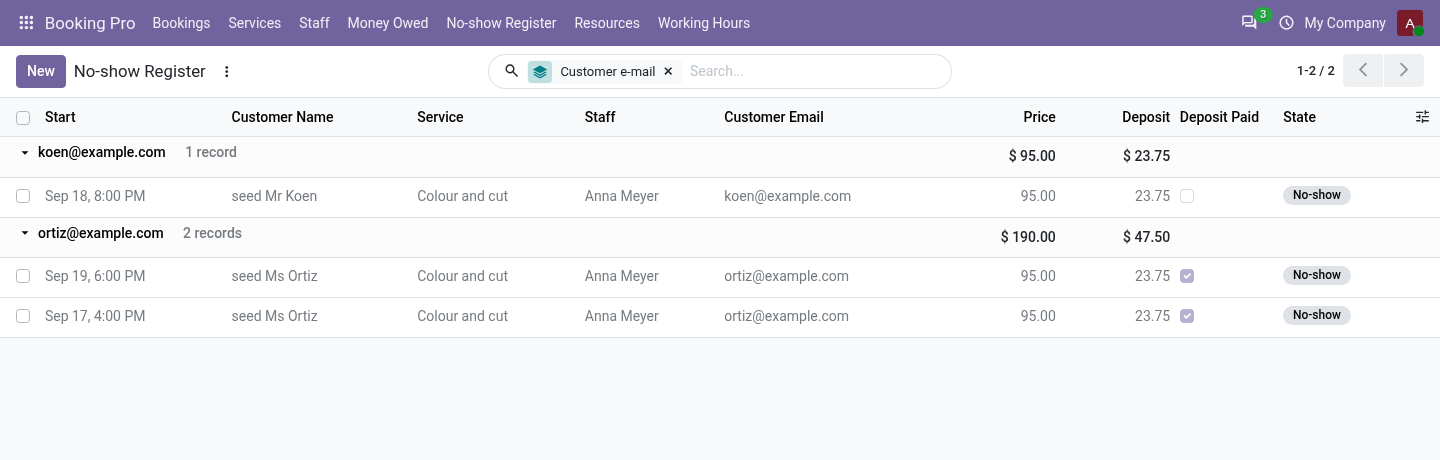The image size is (1440, 460).
Task: Click the 1-2 / 2 pager counter
Action: (x=1316, y=71)
